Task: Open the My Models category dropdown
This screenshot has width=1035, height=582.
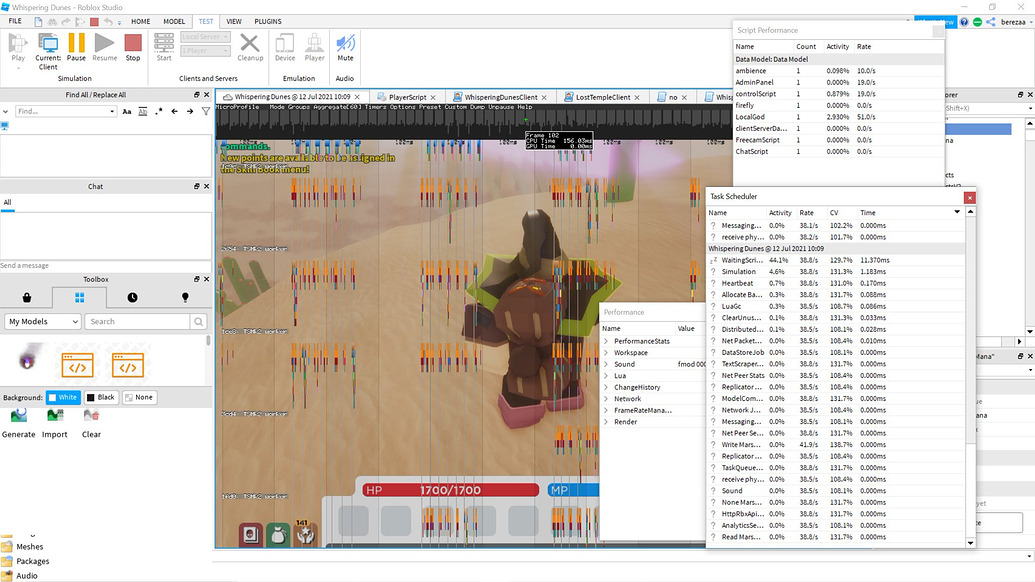Action: tap(43, 321)
